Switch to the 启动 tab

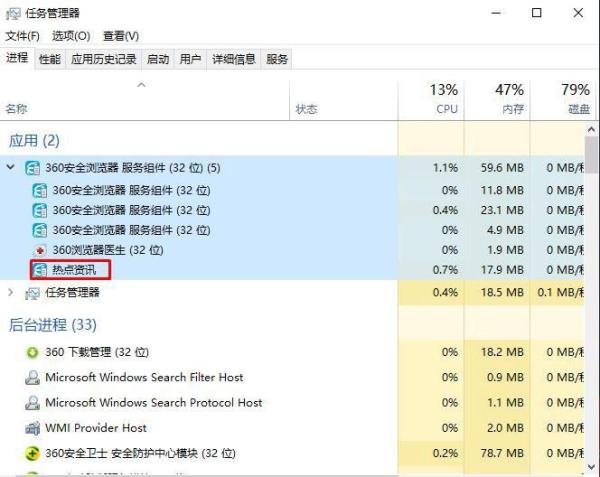pos(158,59)
